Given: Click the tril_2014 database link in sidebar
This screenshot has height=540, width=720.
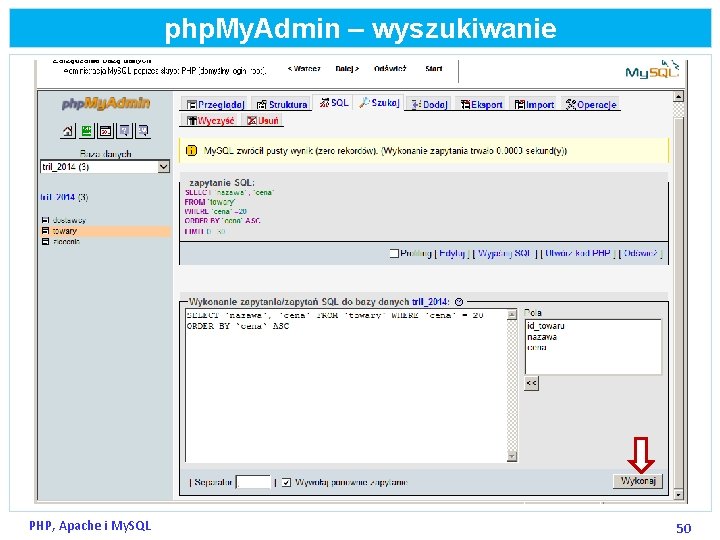Looking at the screenshot, I should tap(57, 197).
